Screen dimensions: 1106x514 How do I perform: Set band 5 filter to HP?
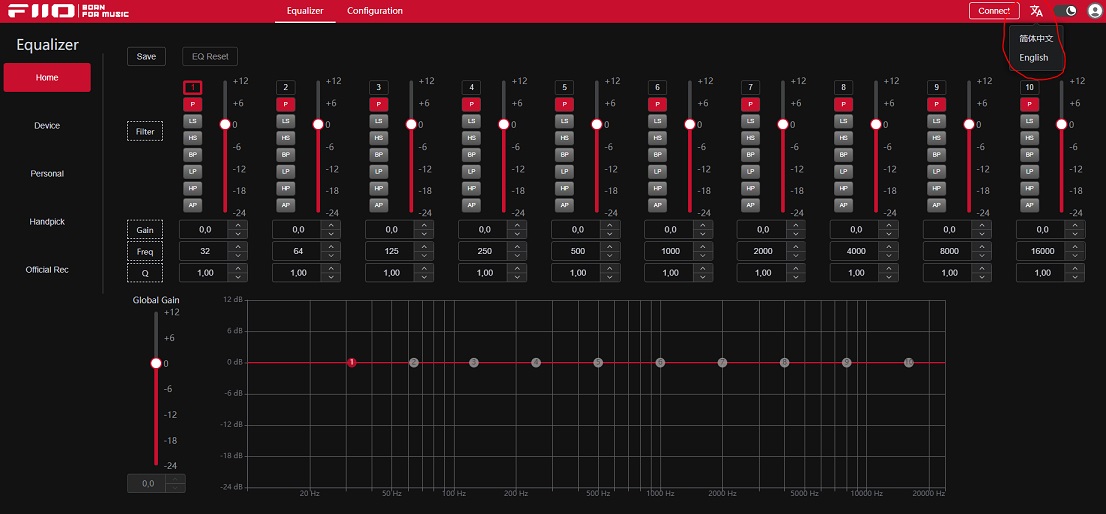(x=564, y=188)
